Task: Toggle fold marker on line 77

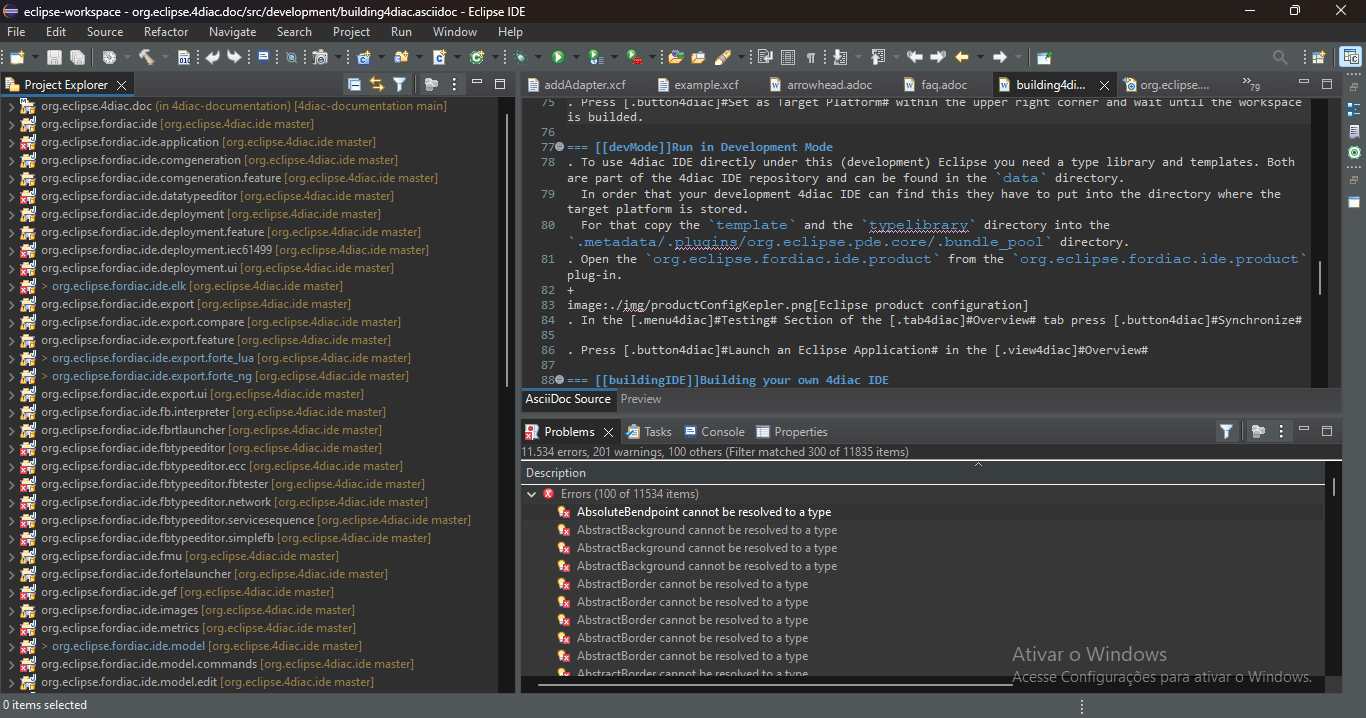Action: pyautogui.click(x=559, y=147)
